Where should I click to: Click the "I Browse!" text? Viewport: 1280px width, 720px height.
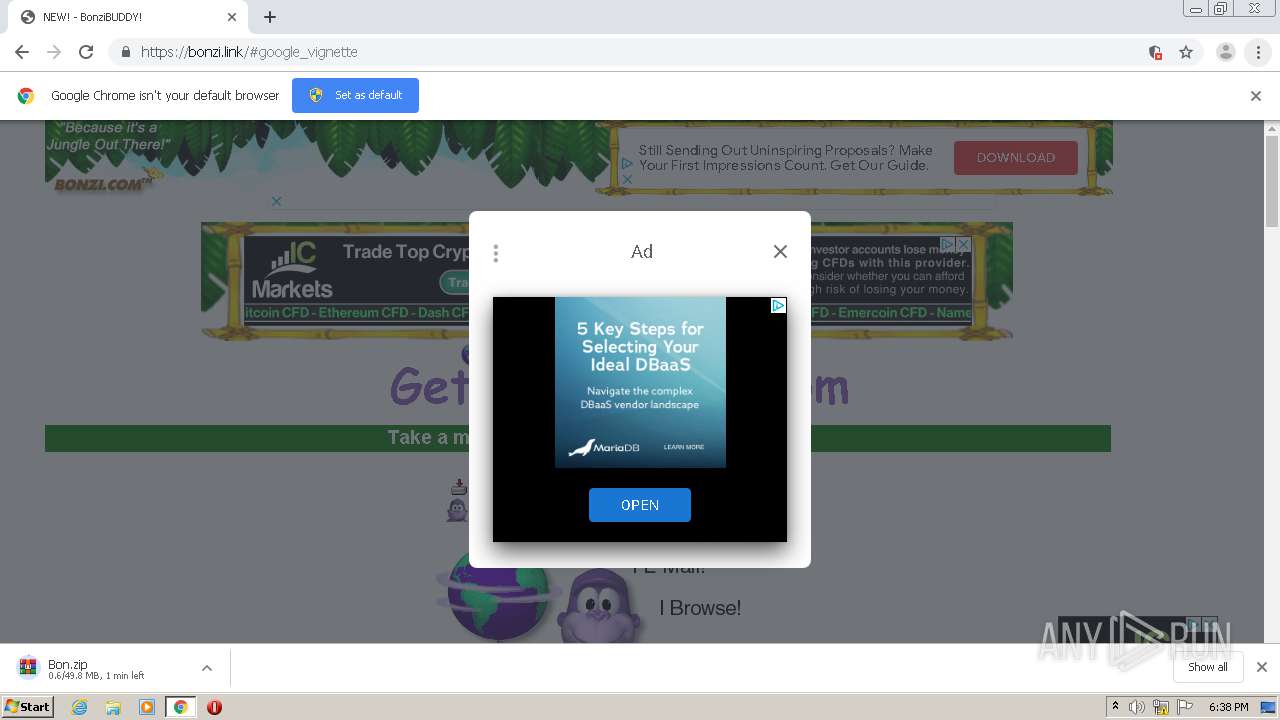(x=700, y=608)
